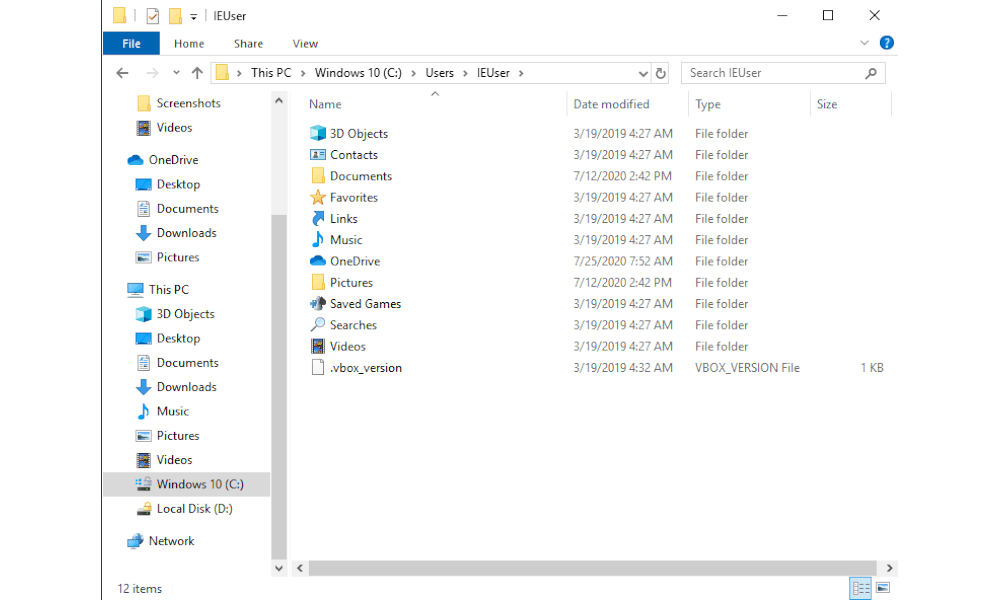The height and width of the screenshot is (600, 1000).
Task: Switch to Details view icon in status bar
Action: point(861,588)
